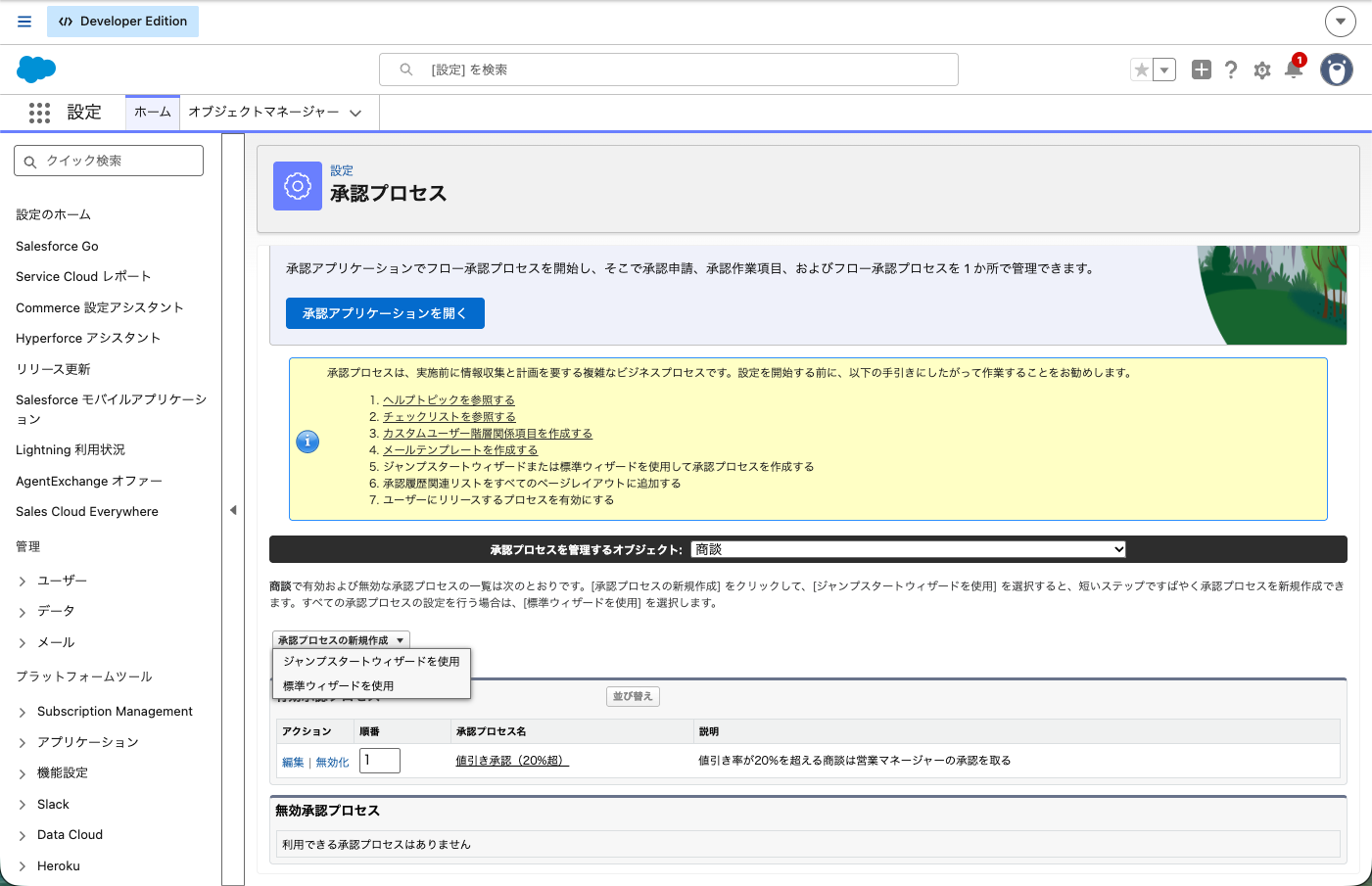Open the hamburger menu beside Developer Edition
The image size is (1372, 886).
24,22
